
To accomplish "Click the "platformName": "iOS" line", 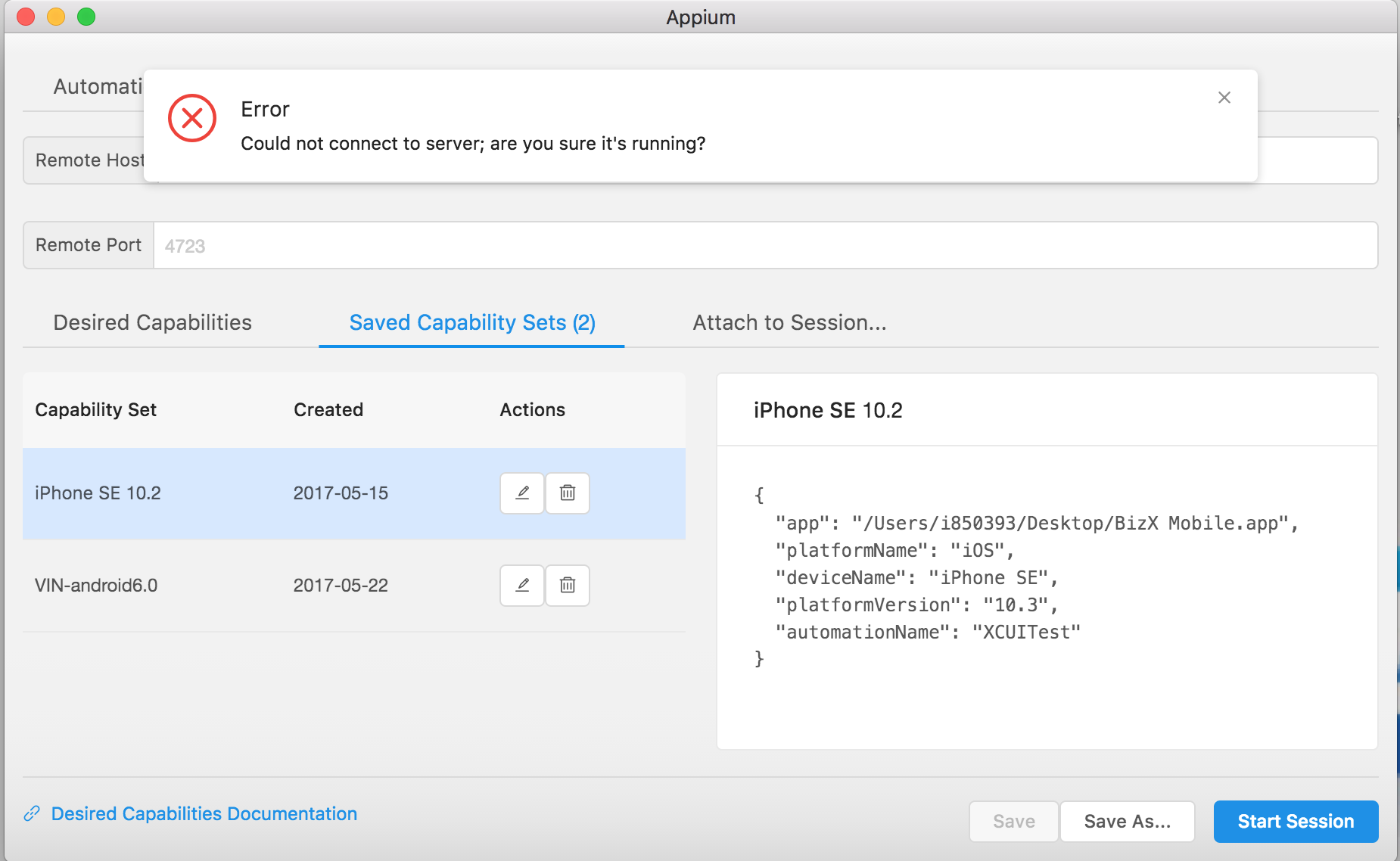I will [894, 551].
